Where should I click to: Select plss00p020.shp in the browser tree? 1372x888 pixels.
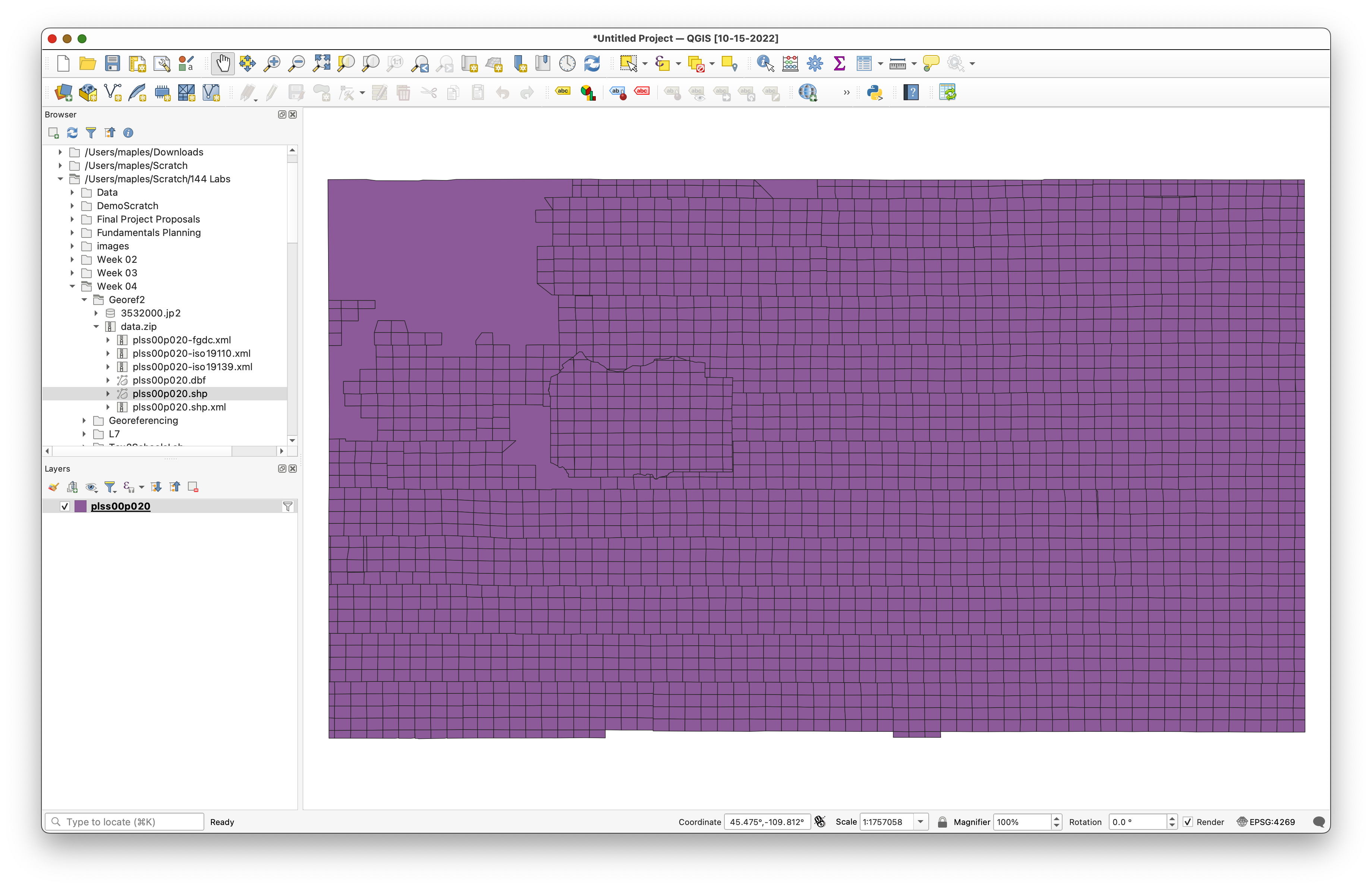pyautogui.click(x=170, y=394)
